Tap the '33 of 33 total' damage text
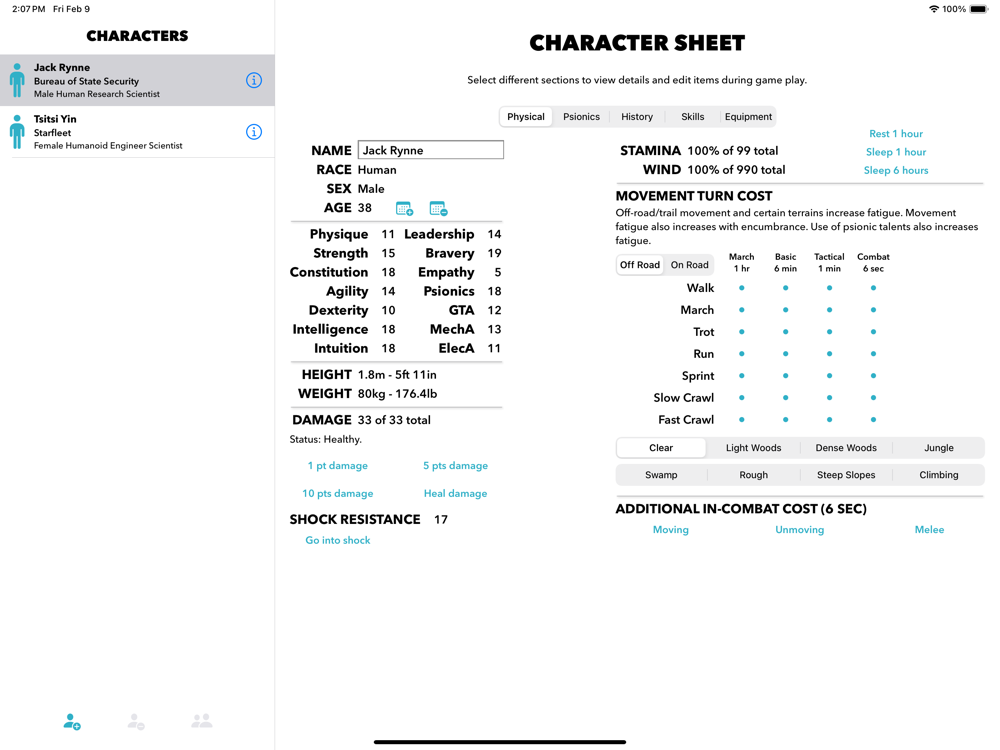The height and width of the screenshot is (750, 1000). (394, 420)
